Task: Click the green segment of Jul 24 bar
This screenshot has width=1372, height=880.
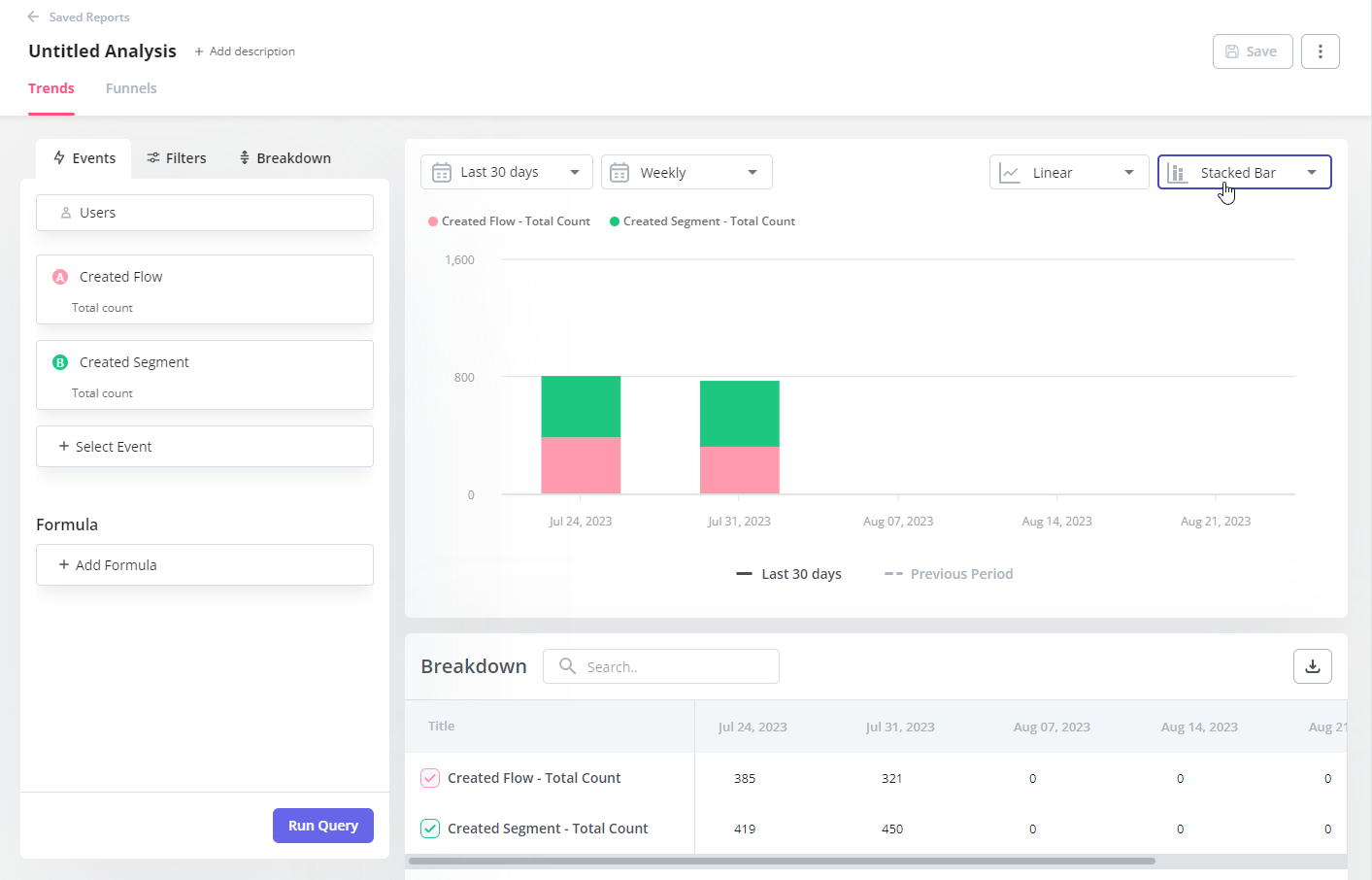Action: 581,406
